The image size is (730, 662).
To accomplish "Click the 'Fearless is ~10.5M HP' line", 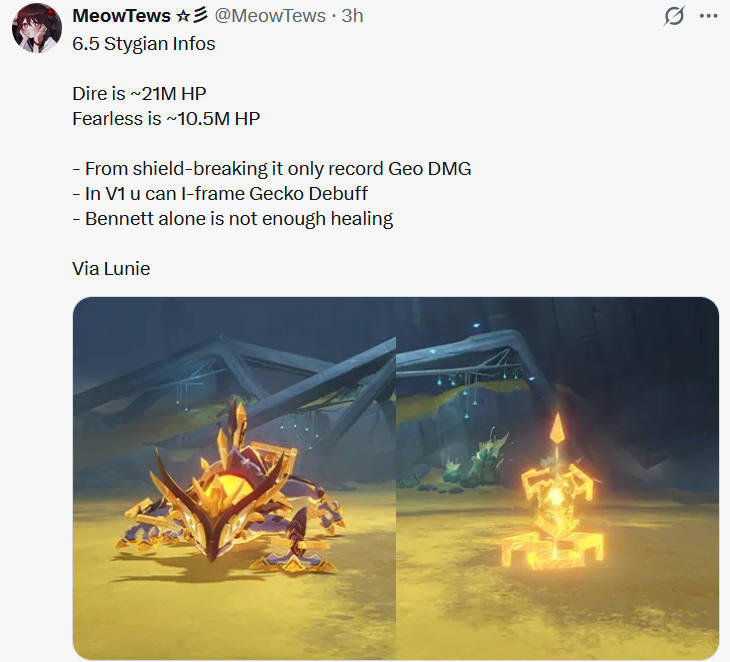I will point(166,119).
